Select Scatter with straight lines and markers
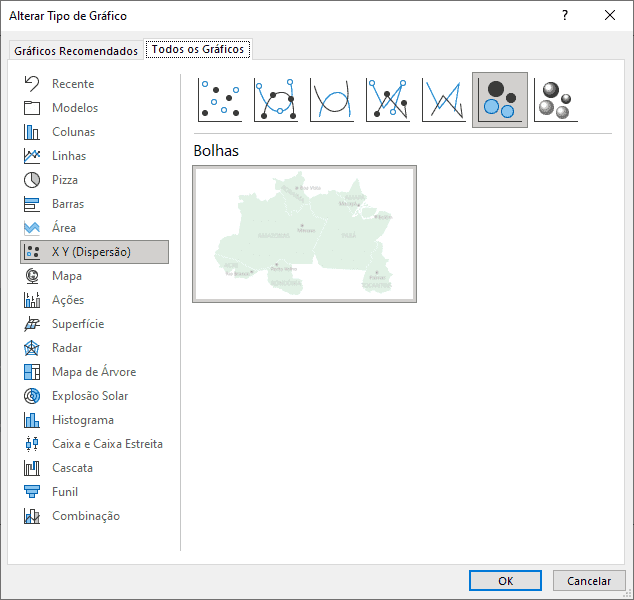Image resolution: width=634 pixels, height=600 pixels. click(388, 100)
